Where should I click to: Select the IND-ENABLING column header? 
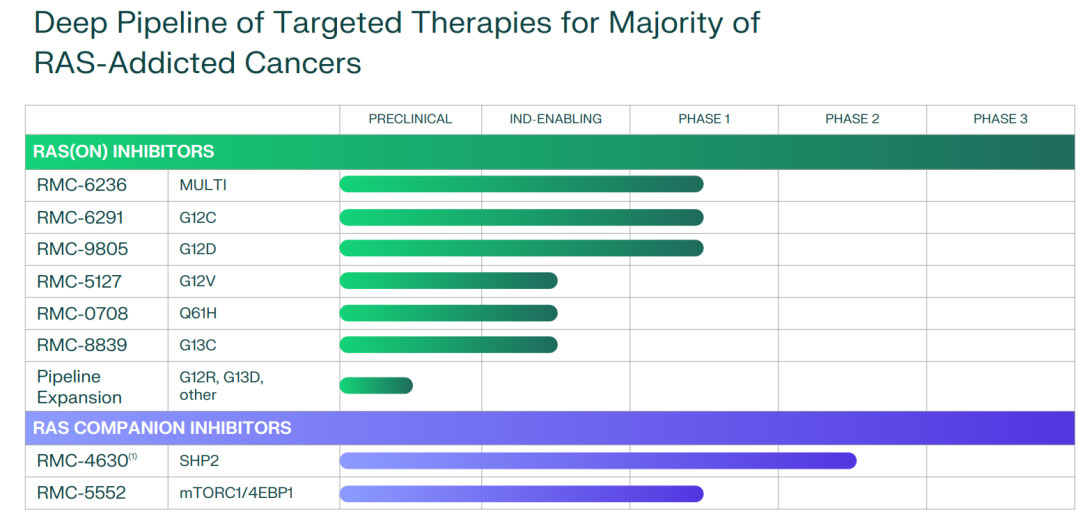point(555,119)
